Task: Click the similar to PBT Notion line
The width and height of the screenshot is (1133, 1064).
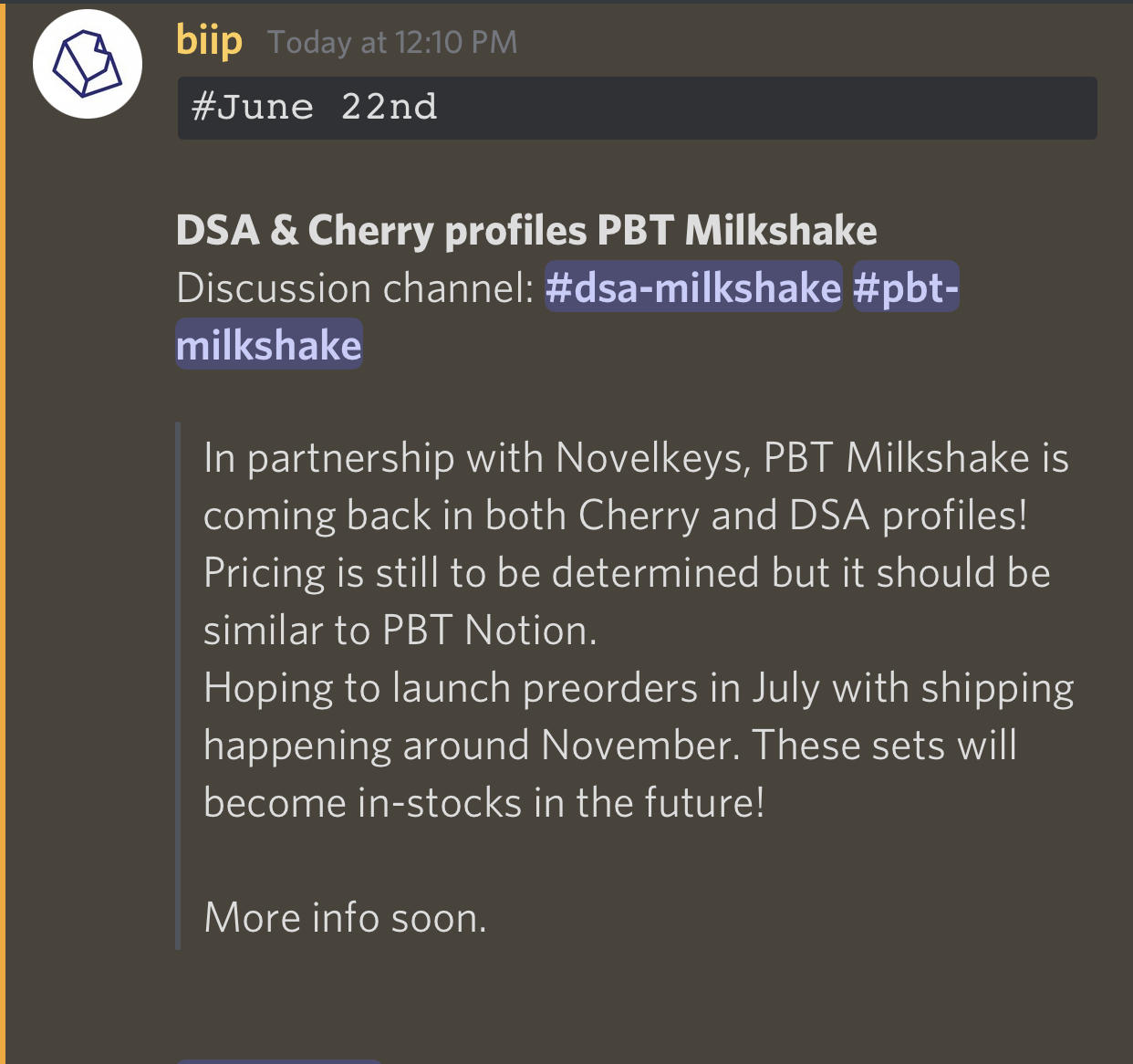Action: click(400, 631)
